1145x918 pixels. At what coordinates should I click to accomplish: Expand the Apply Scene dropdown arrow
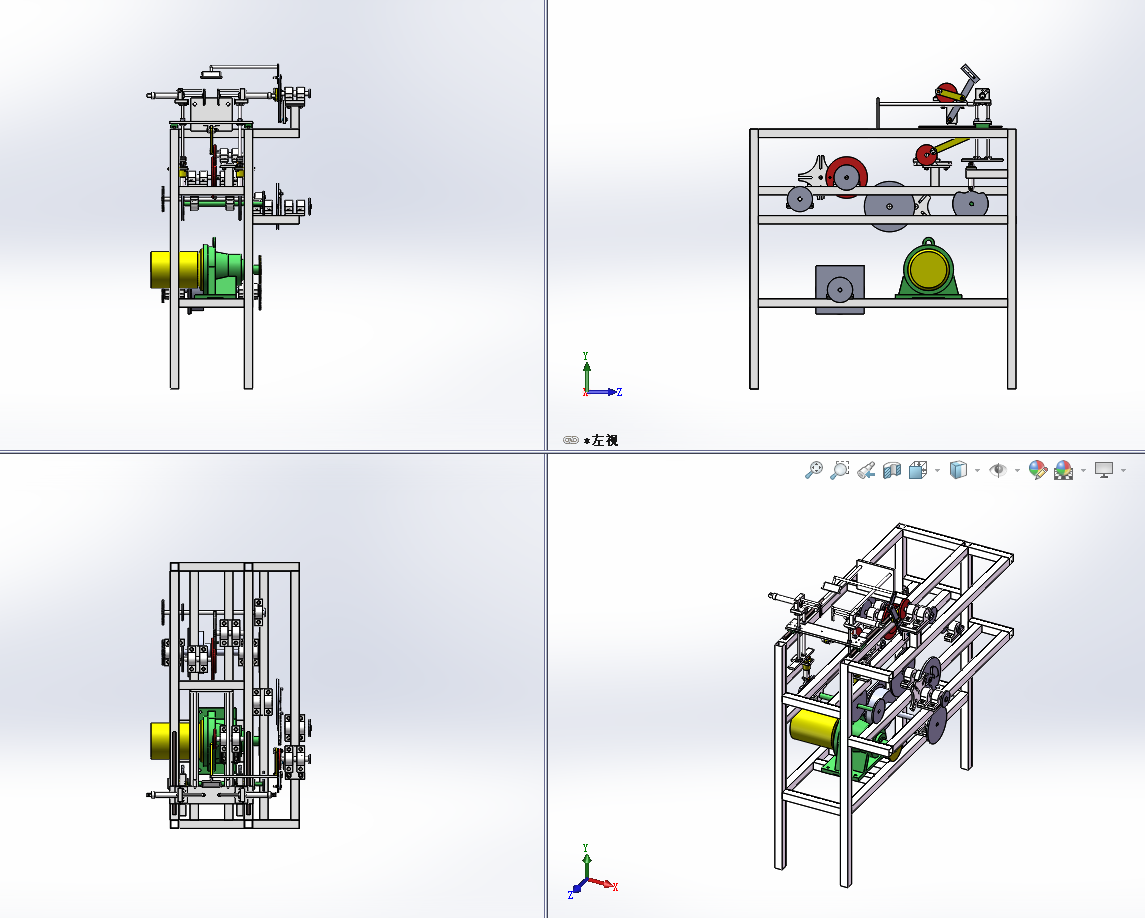(1083, 470)
